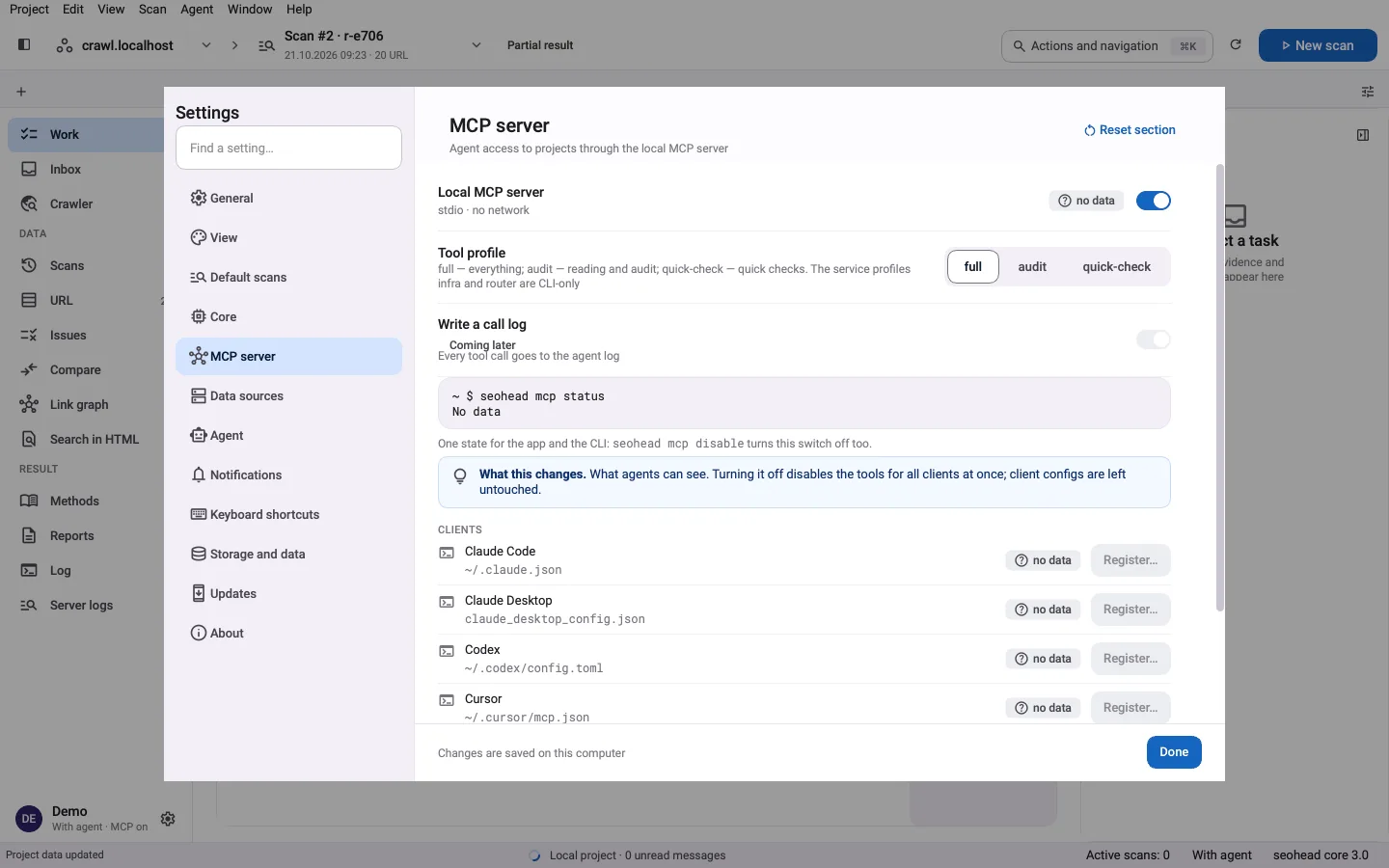Open Link graph in sidebar
Screen dimensions: 1389x868
pos(86,404)
